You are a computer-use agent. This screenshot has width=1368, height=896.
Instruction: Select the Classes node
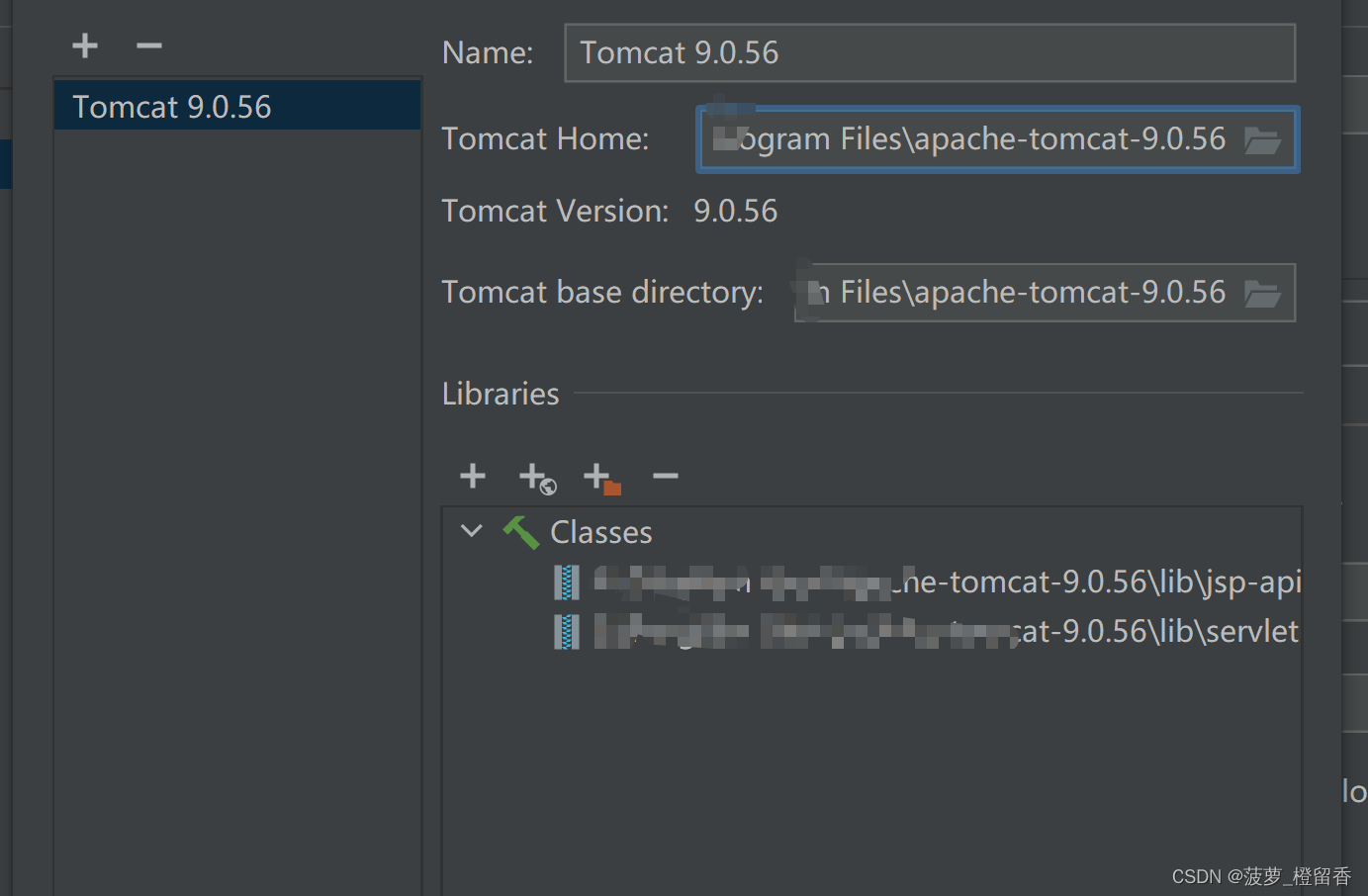point(600,532)
